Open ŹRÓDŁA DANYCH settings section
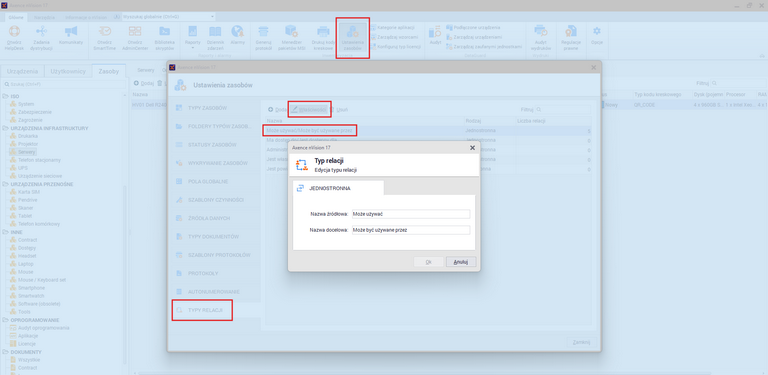 point(214,218)
